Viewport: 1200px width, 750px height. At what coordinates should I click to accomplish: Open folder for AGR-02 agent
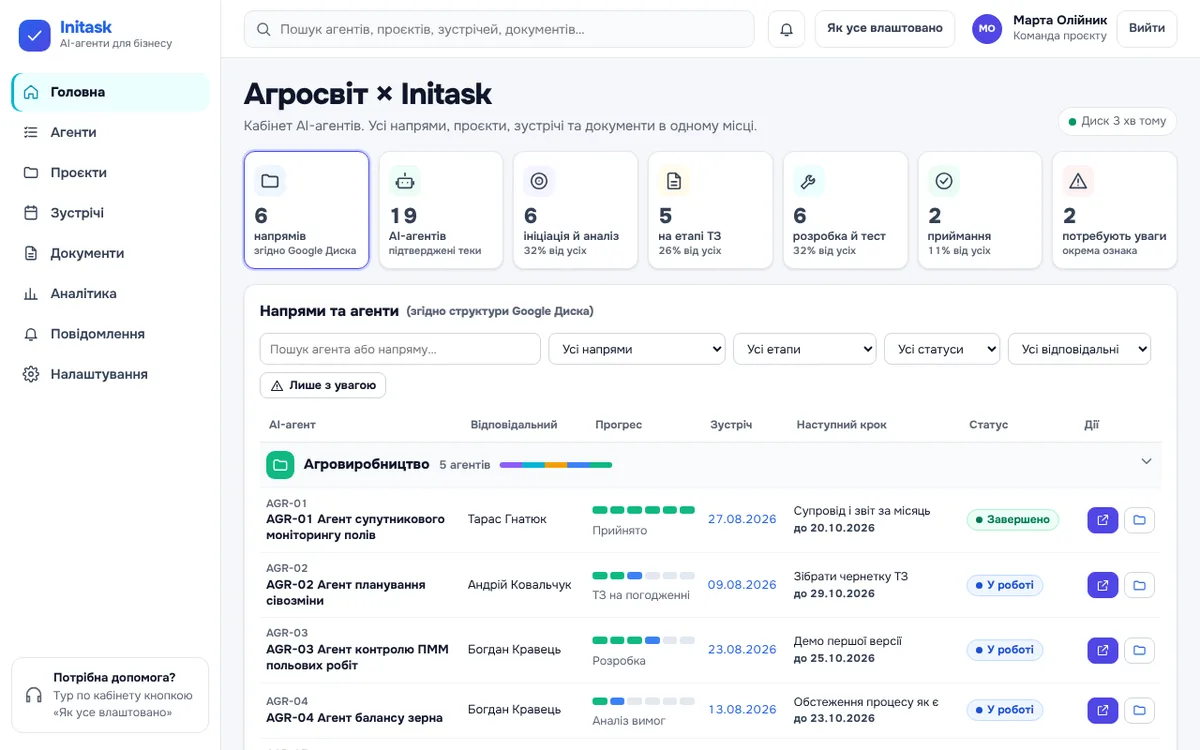pyautogui.click(x=1139, y=585)
